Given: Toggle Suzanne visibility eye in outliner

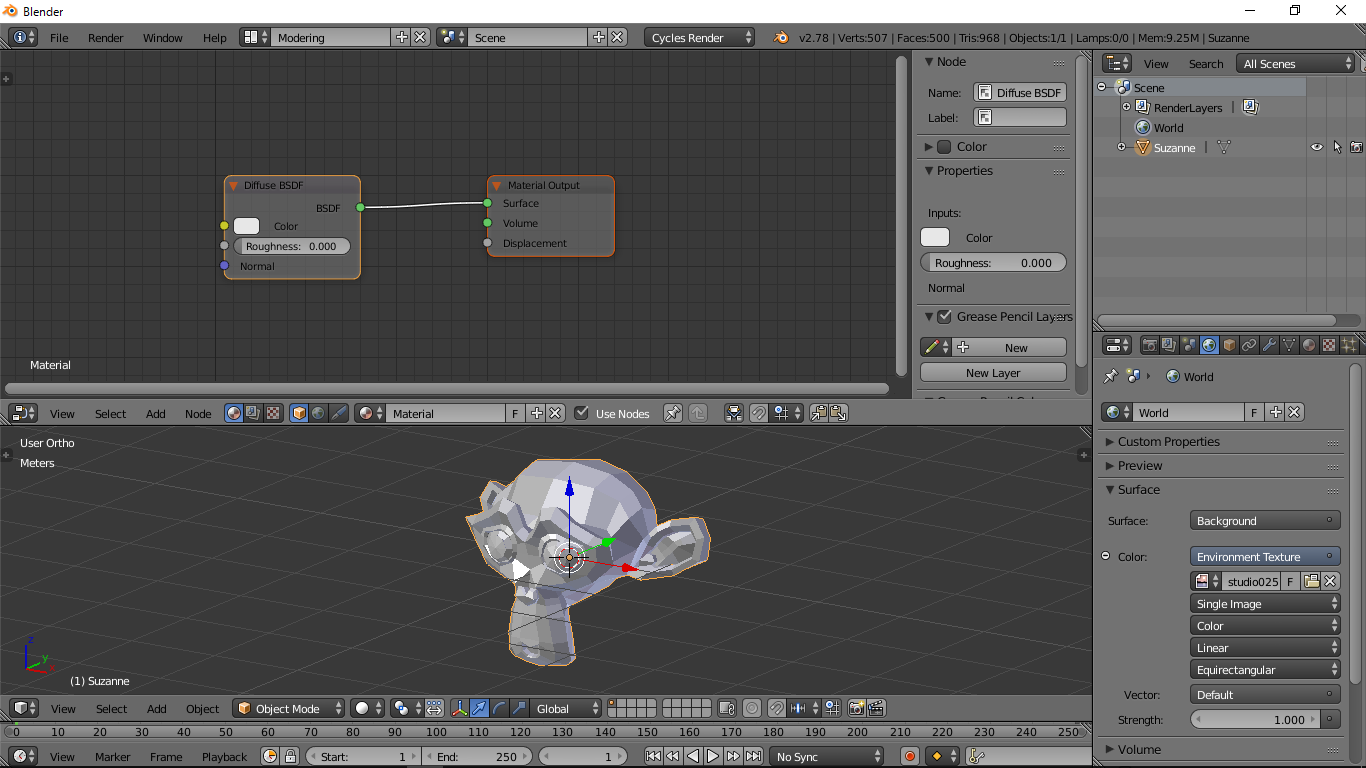Looking at the screenshot, I should (x=1317, y=147).
